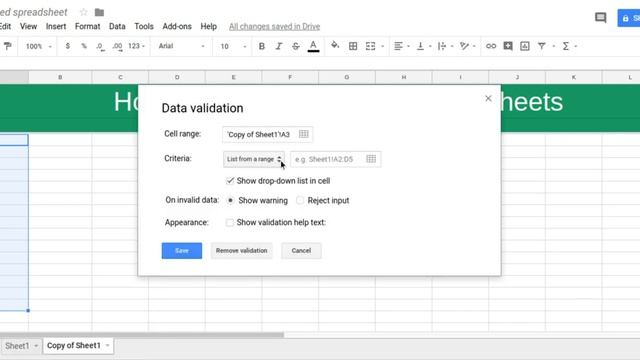Select the Reject input option

click(300, 200)
